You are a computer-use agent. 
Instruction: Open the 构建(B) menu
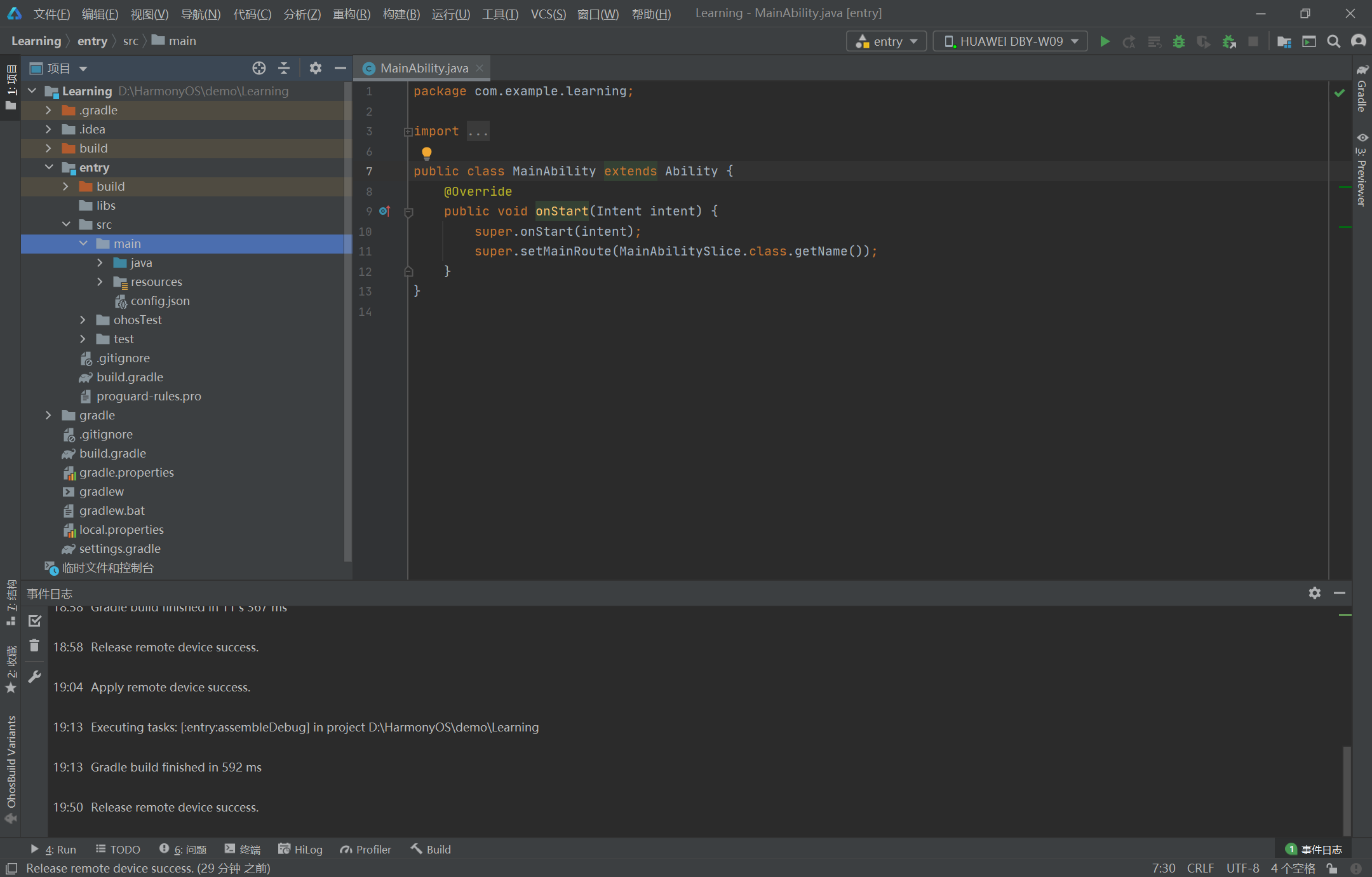point(401,13)
